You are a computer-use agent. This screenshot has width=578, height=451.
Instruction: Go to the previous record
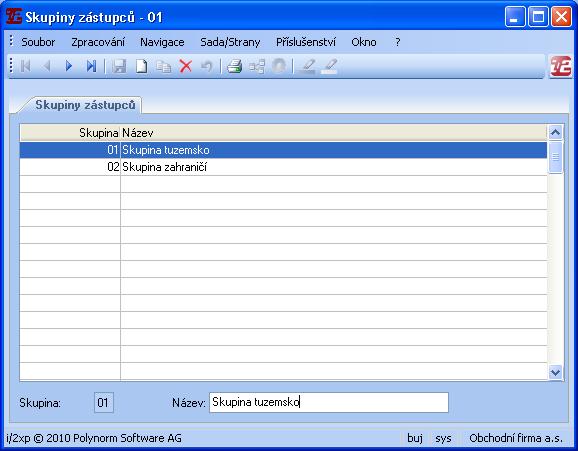(47, 66)
